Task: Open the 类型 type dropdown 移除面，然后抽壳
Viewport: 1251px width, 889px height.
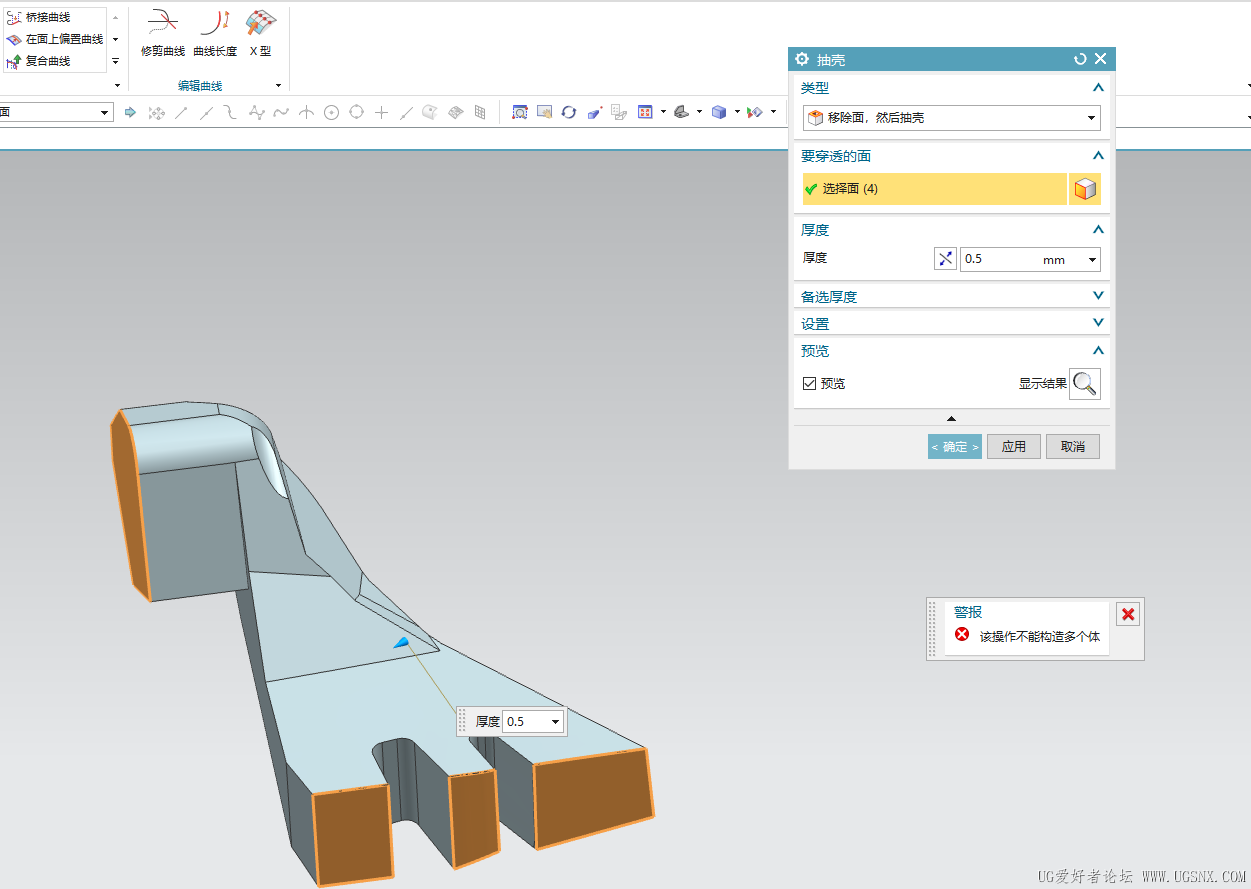Action: tap(952, 118)
